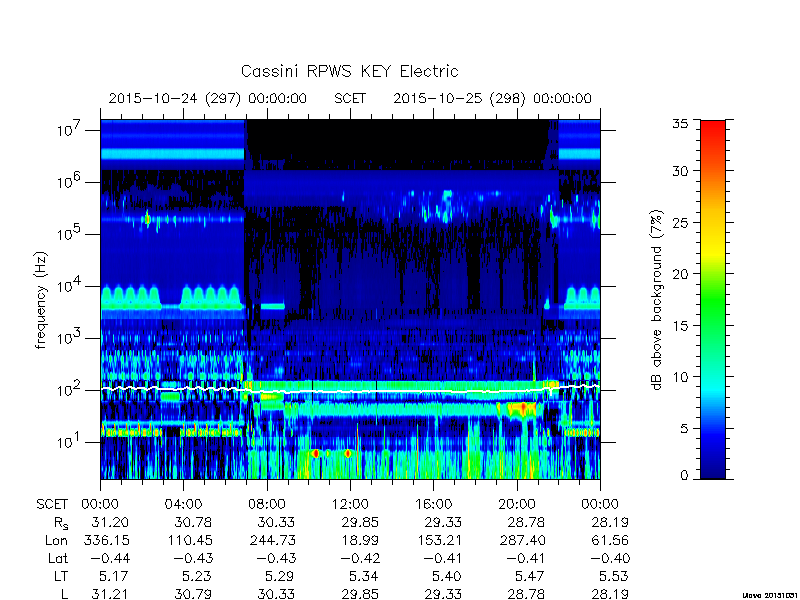The image size is (800, 600).
Task: Select the start date '2015-10-24 (297) 00:00:00'
Action: click(x=208, y=98)
